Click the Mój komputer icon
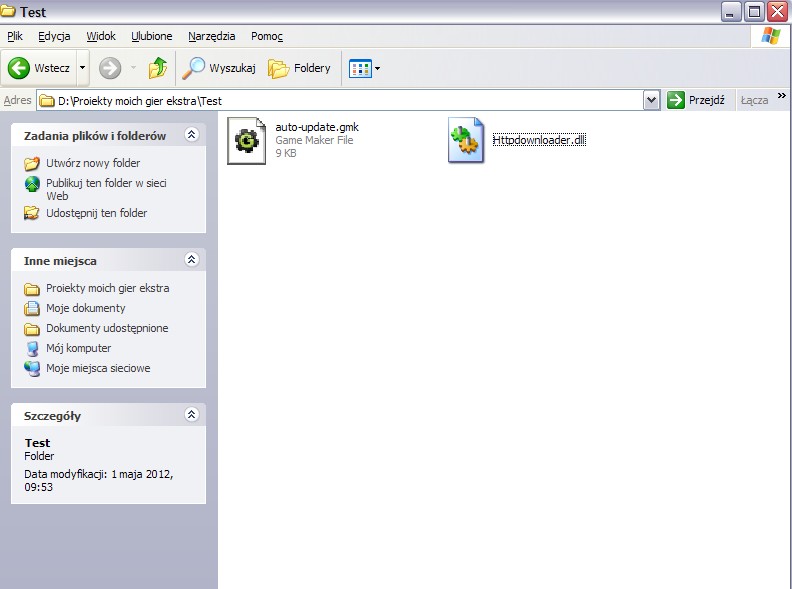Screen dimensions: 792x589 click(x=32, y=348)
